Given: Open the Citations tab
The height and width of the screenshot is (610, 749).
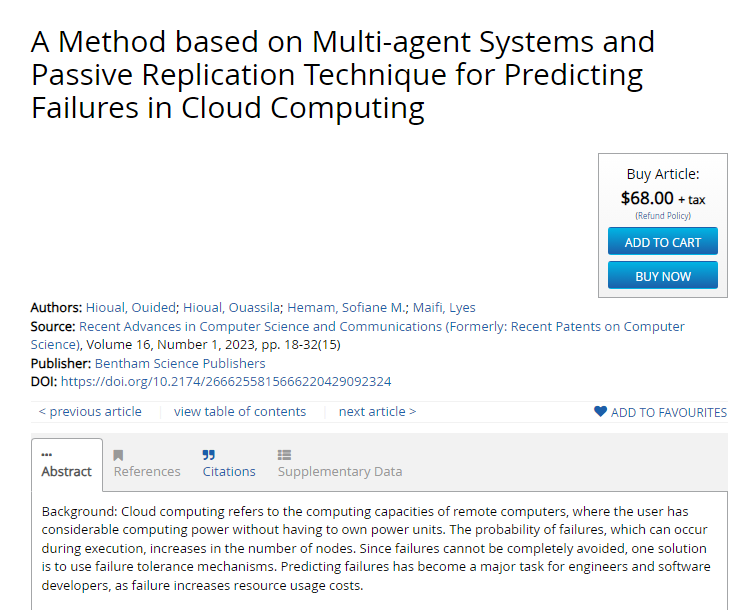Looking at the screenshot, I should pyautogui.click(x=229, y=471).
